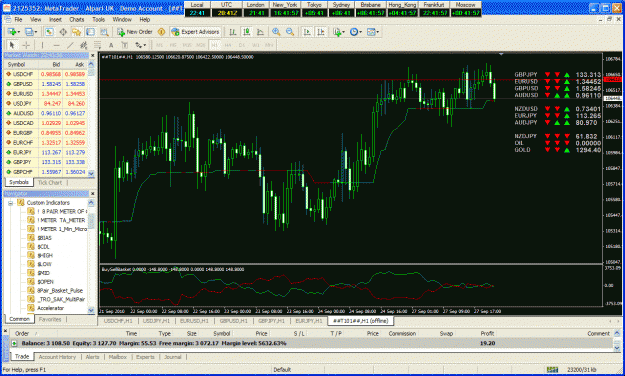This screenshot has height=376, width=625.
Task: Open the Account History tab
Action: [57, 357]
